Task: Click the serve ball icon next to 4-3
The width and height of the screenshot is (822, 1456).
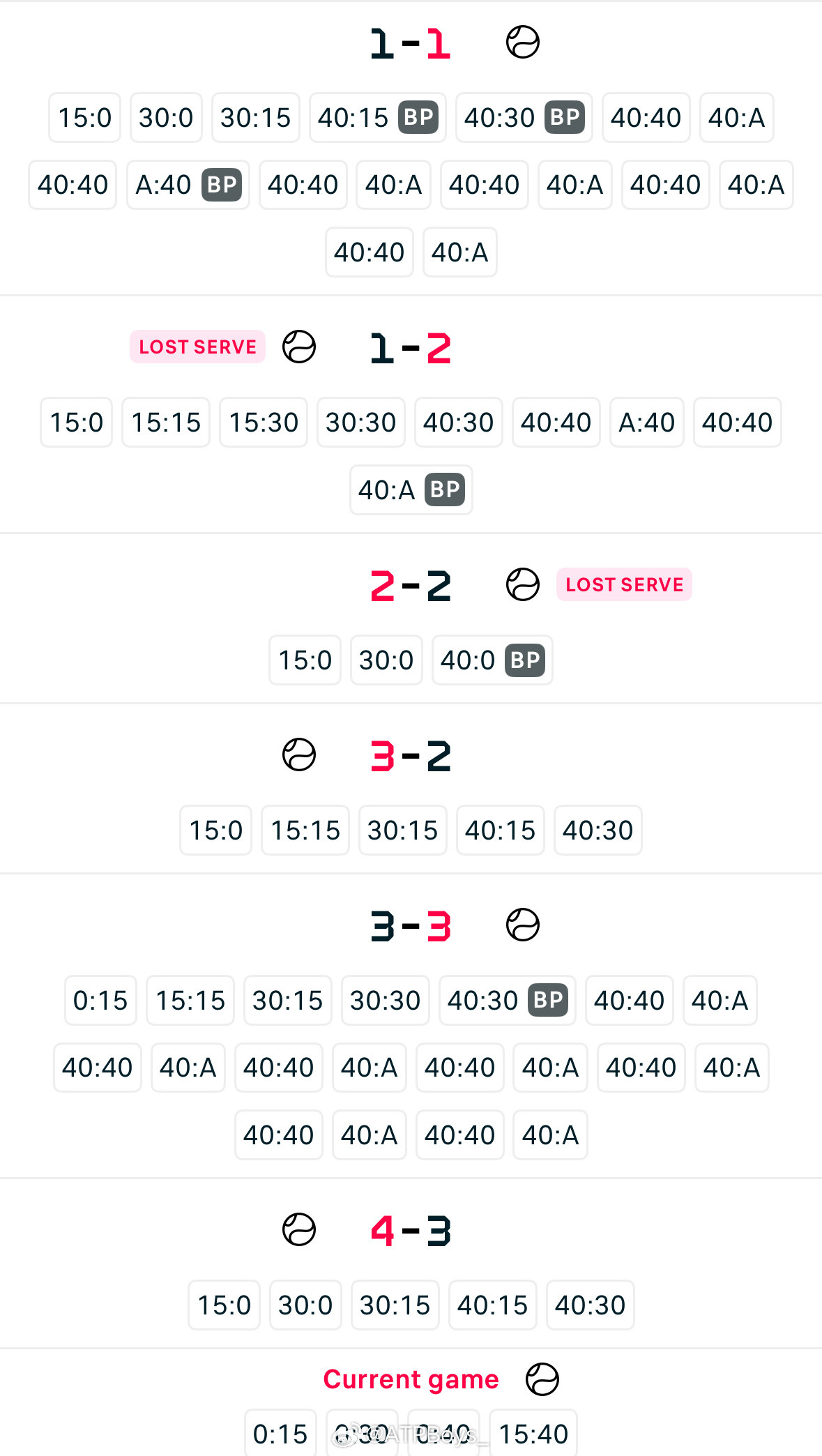Action: (299, 1229)
